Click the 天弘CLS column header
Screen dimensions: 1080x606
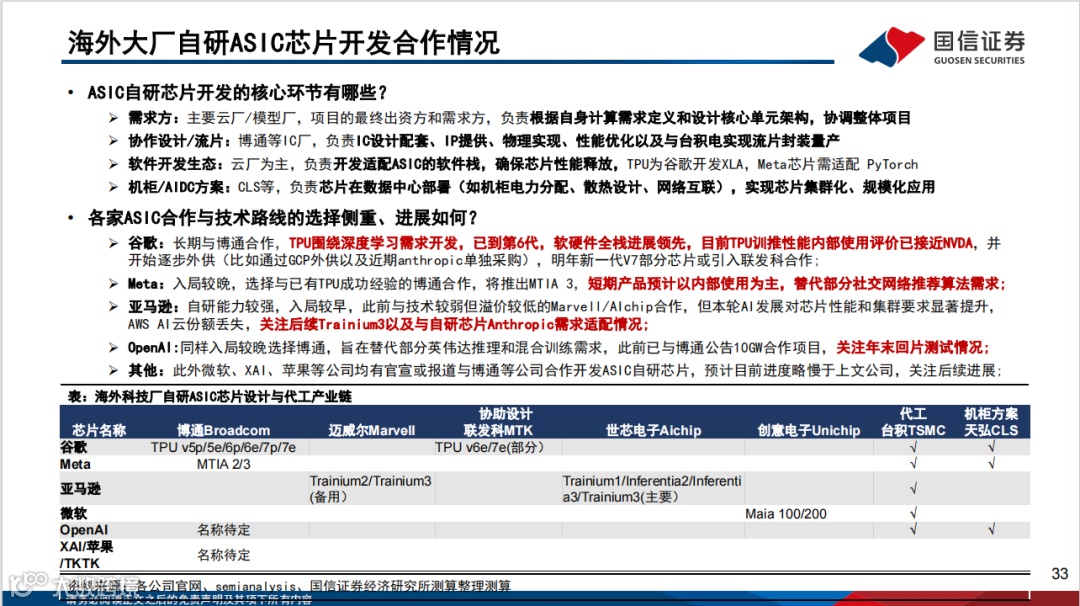[x=991, y=430]
